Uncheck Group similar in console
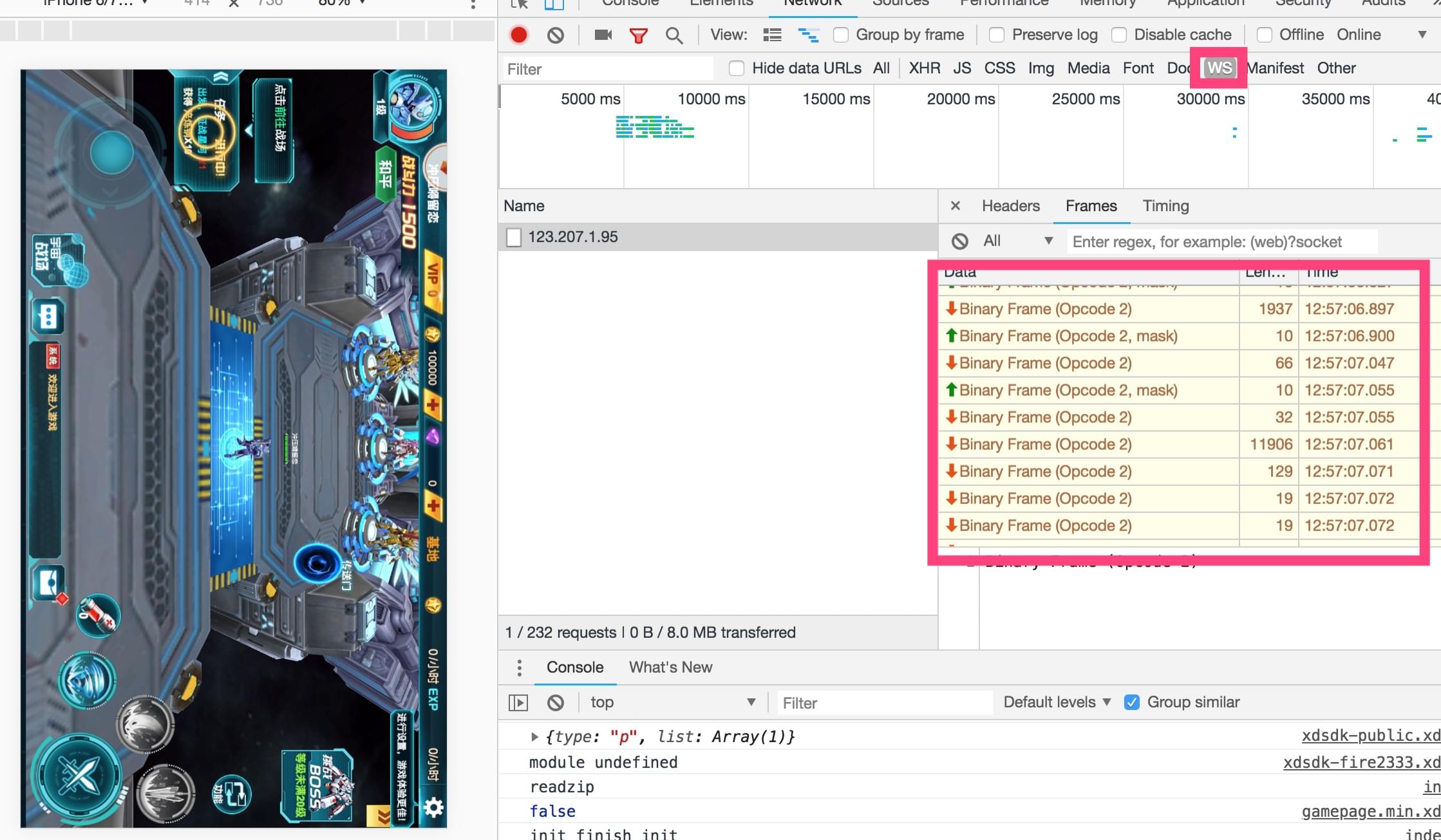This screenshot has height=840, width=1441. pos(1131,702)
